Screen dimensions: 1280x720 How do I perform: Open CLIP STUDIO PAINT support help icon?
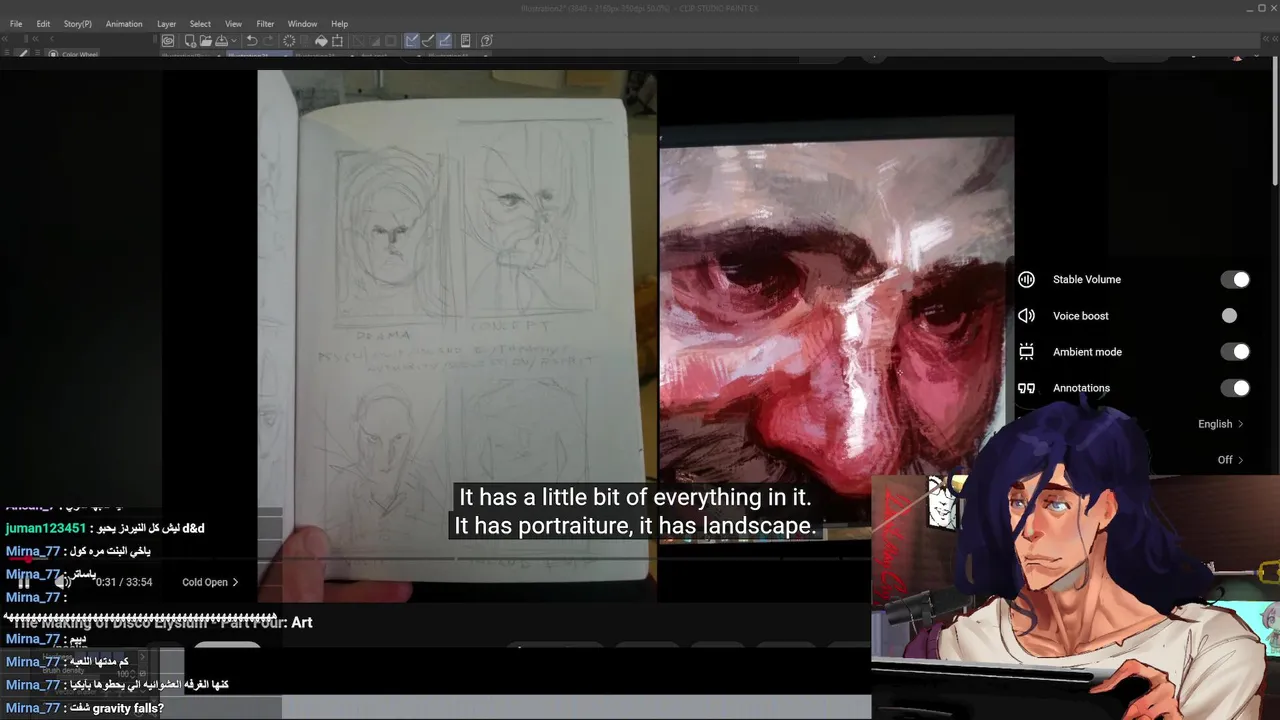[487, 41]
